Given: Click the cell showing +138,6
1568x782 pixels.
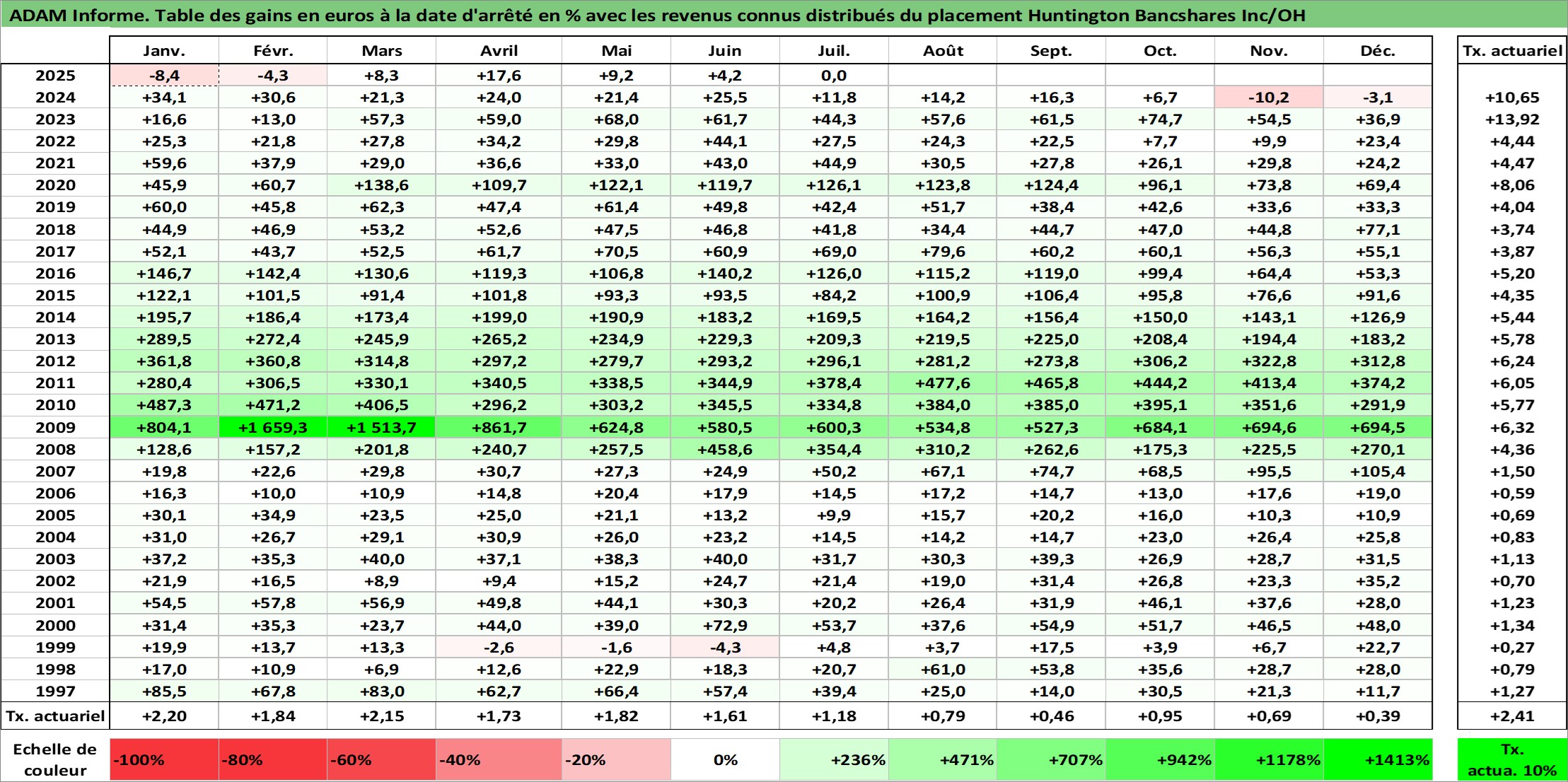Looking at the screenshot, I should tap(381, 185).
